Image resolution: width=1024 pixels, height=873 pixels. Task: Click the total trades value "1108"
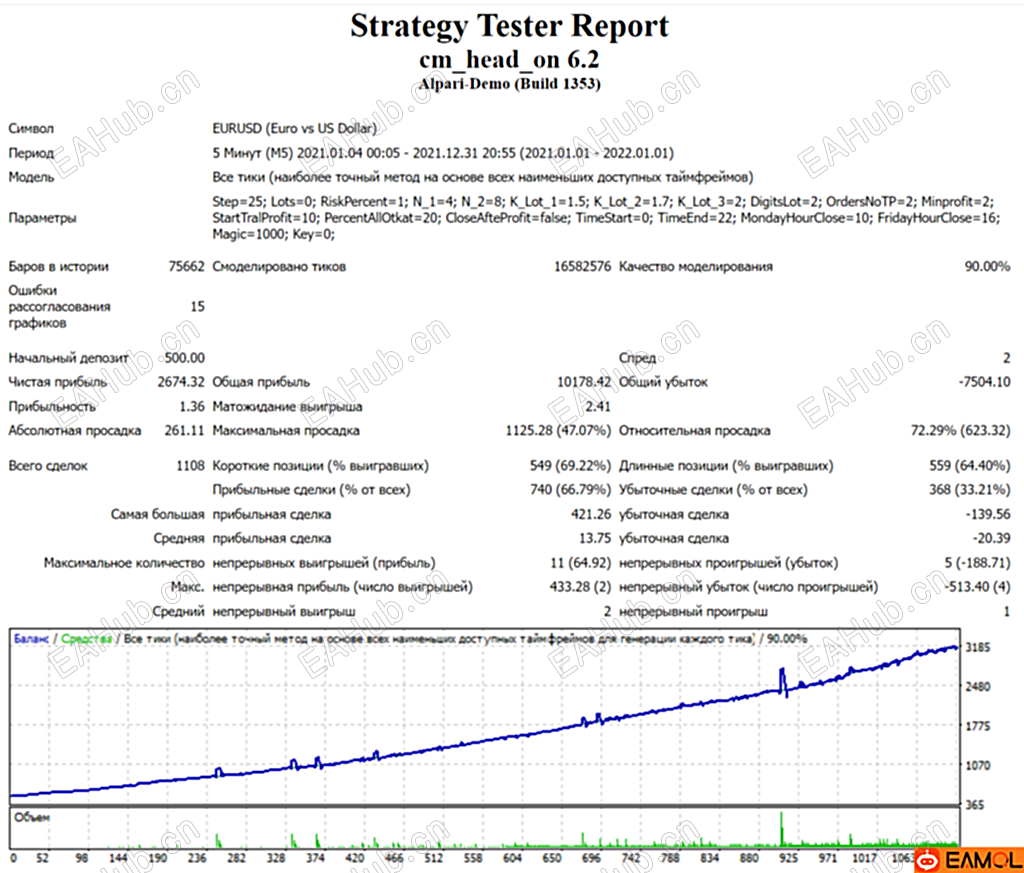click(x=190, y=466)
